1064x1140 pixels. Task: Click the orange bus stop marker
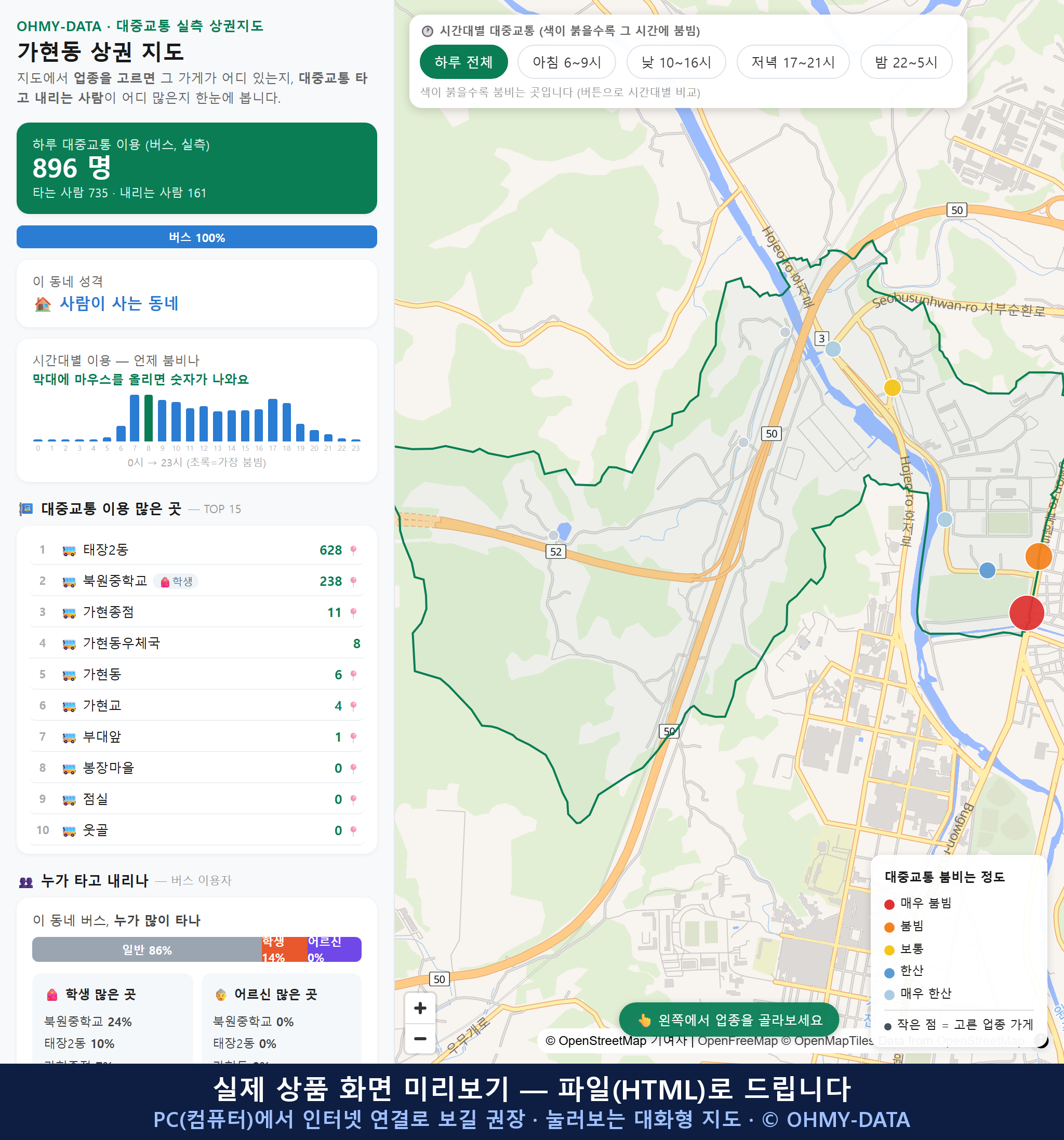point(1038,556)
